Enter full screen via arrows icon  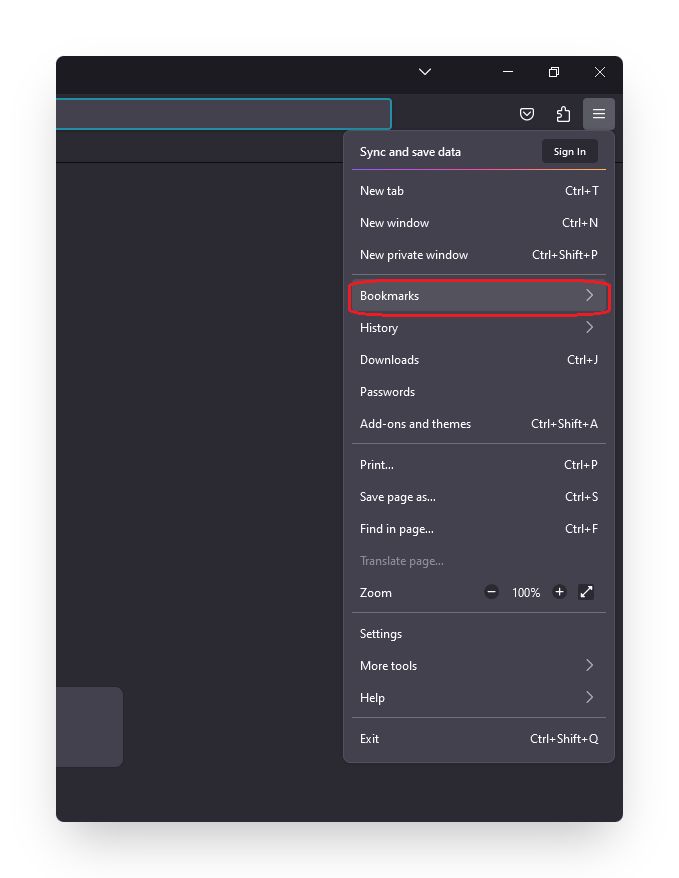[x=587, y=592]
